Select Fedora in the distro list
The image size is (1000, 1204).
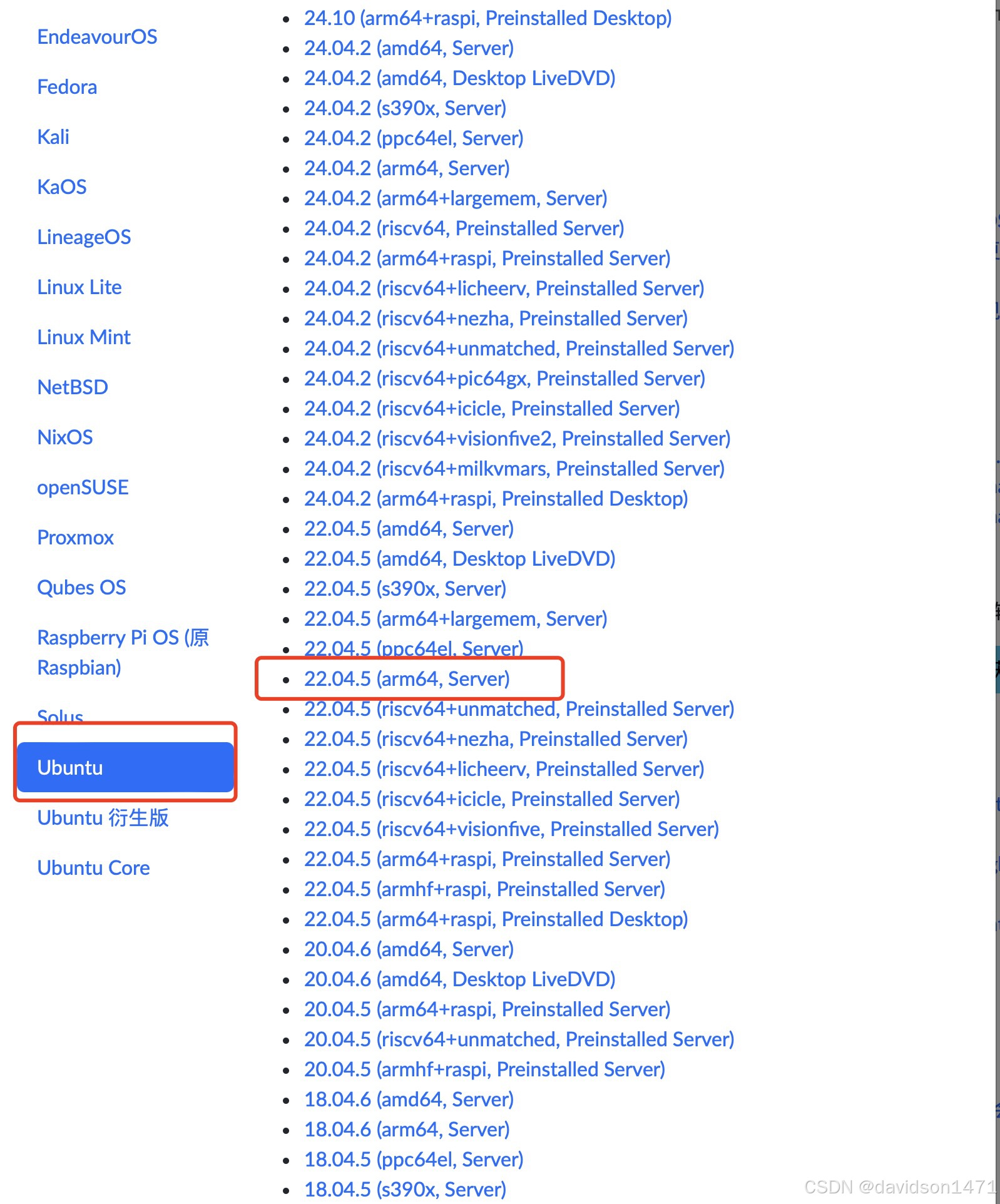pyautogui.click(x=67, y=87)
